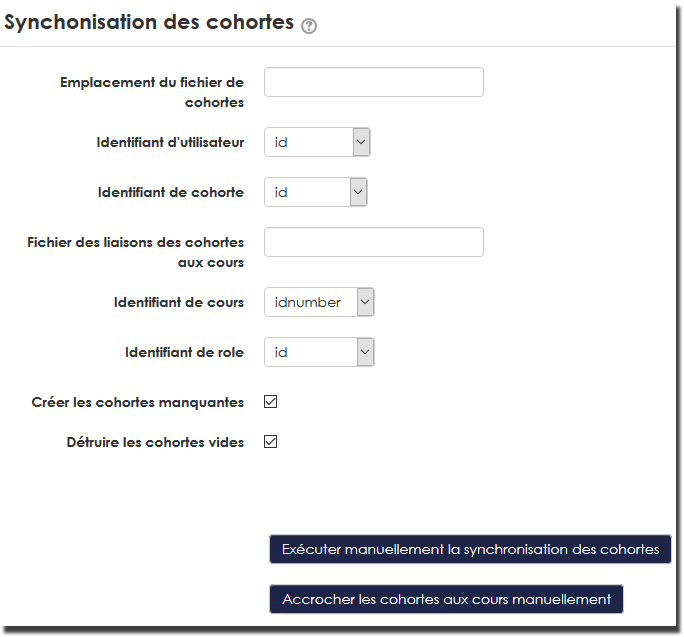Click the Détruire les cohortes vides label
This screenshot has width=684, height=637.
pos(155,442)
